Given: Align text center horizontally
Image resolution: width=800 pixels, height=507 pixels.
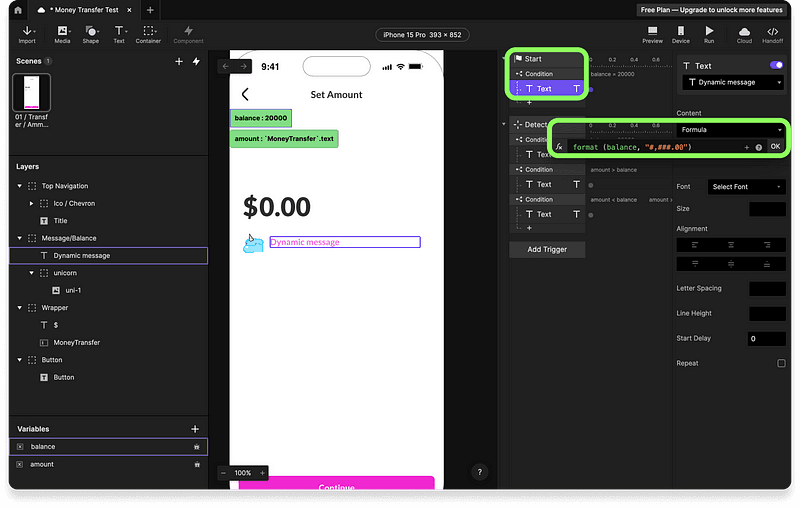Looking at the screenshot, I should (731, 245).
